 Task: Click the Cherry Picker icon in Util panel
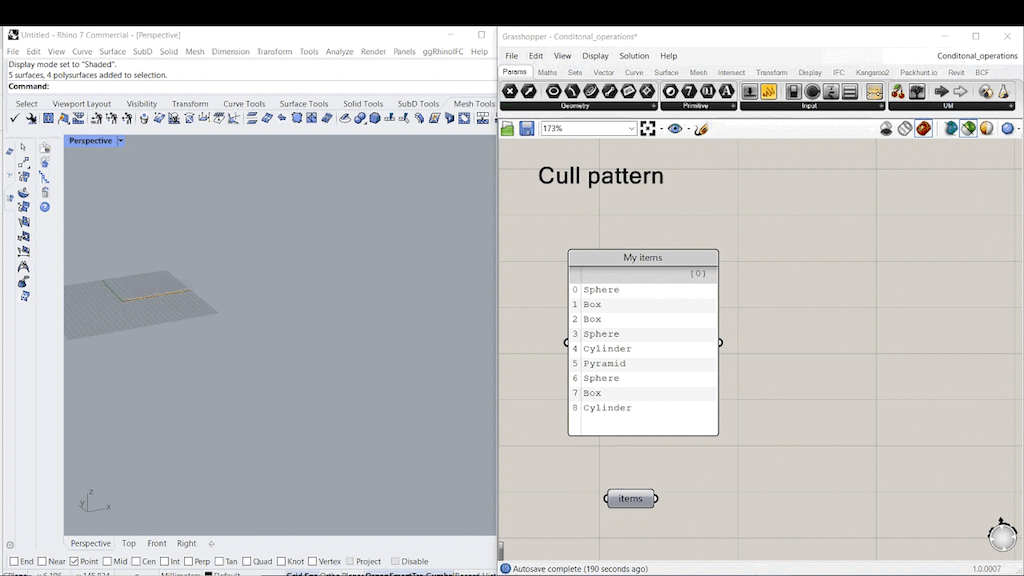[898, 91]
